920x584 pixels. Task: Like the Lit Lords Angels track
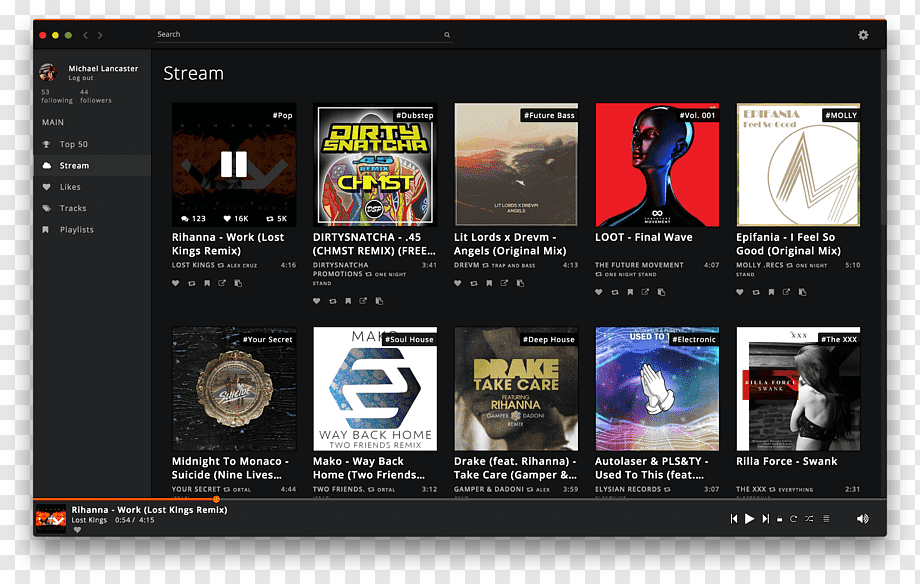point(458,283)
